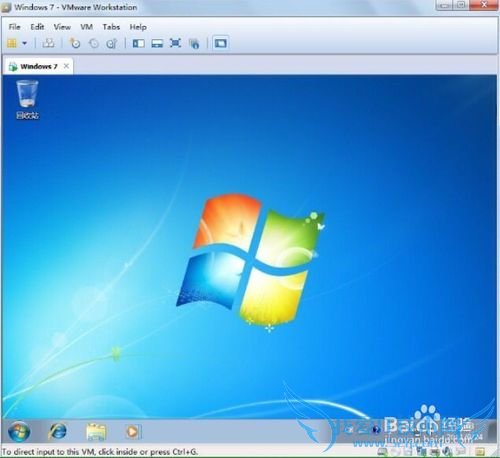
Task: Open the View menu
Action: click(62, 27)
